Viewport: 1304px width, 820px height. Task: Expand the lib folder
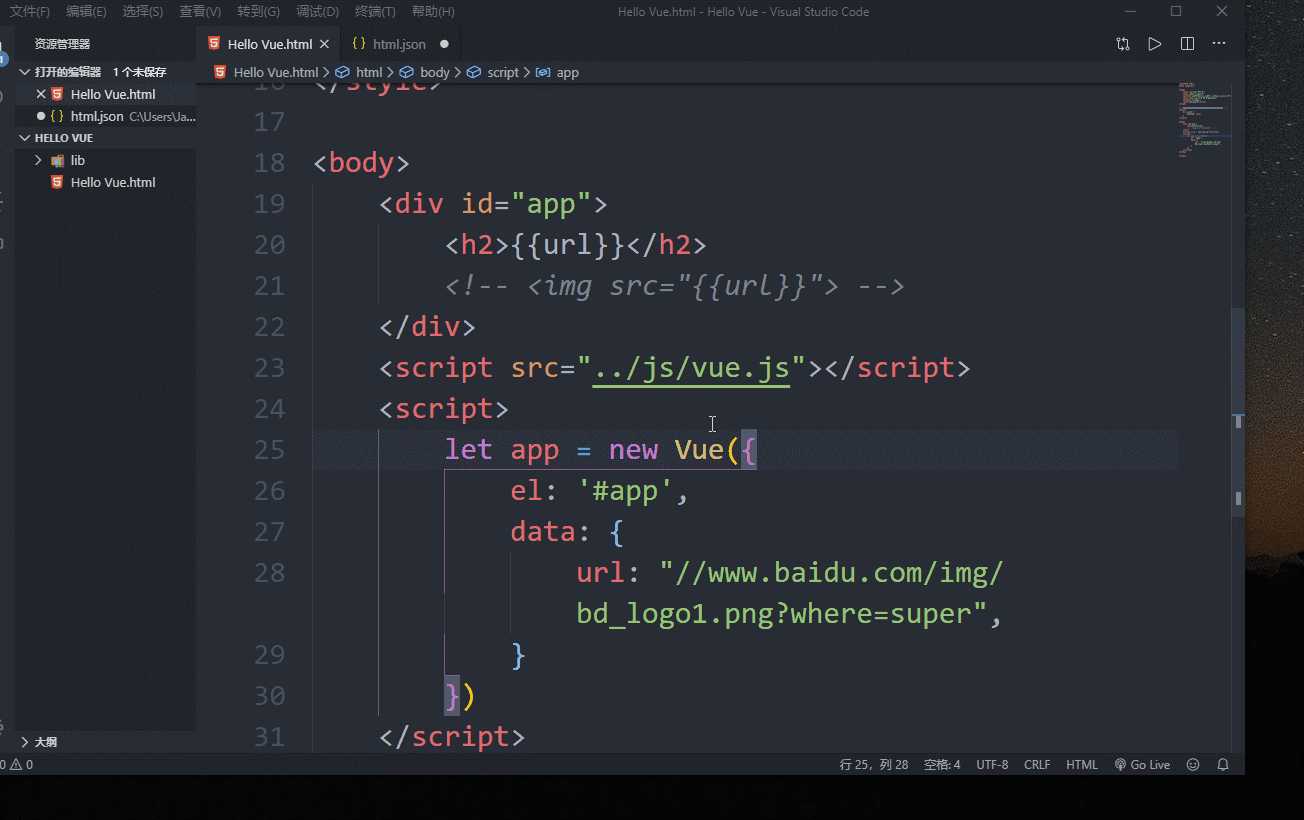click(x=38, y=160)
